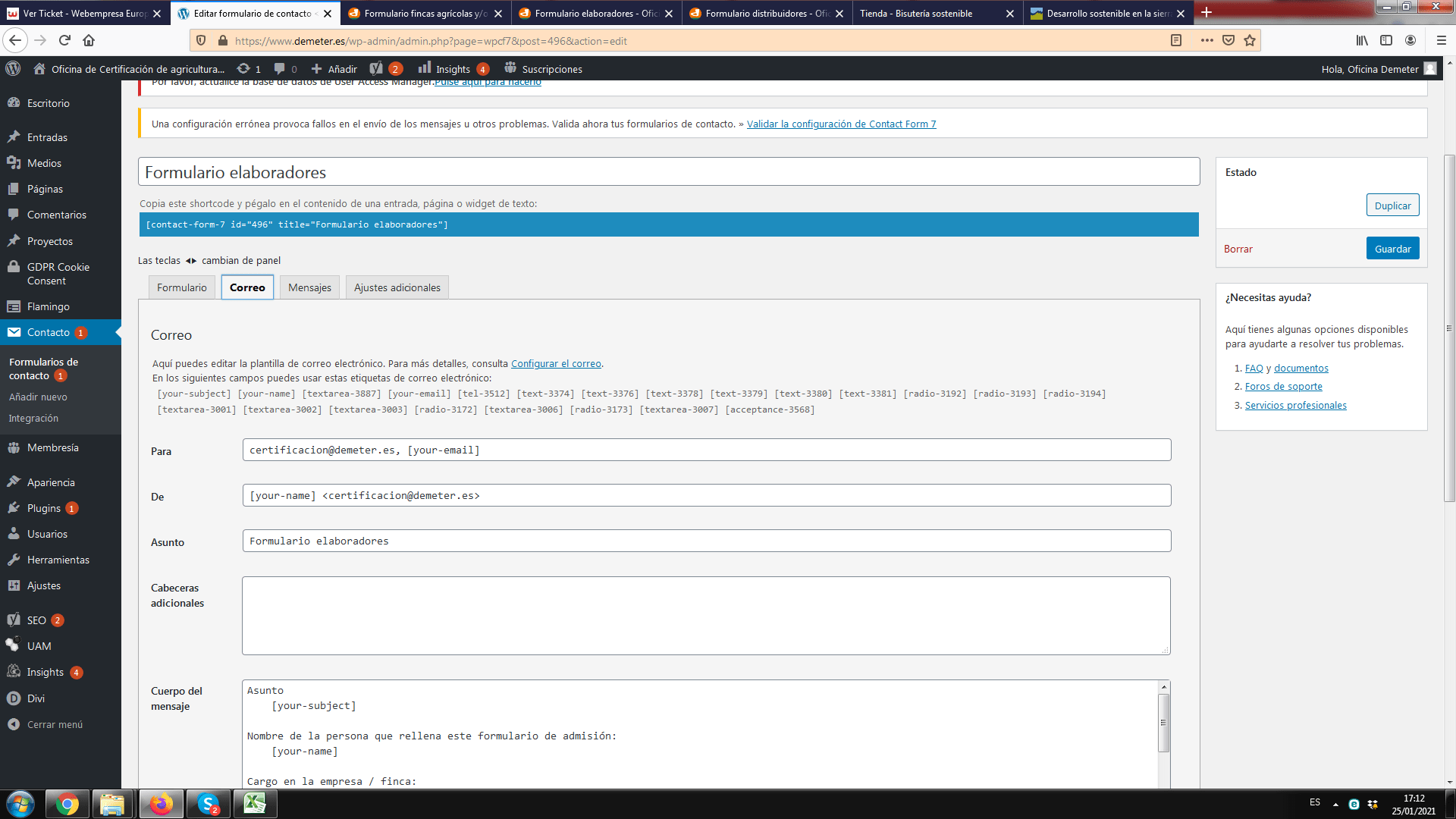Open Suscripciones in the admin bar
This screenshot has width=1456, height=819.
click(x=543, y=68)
